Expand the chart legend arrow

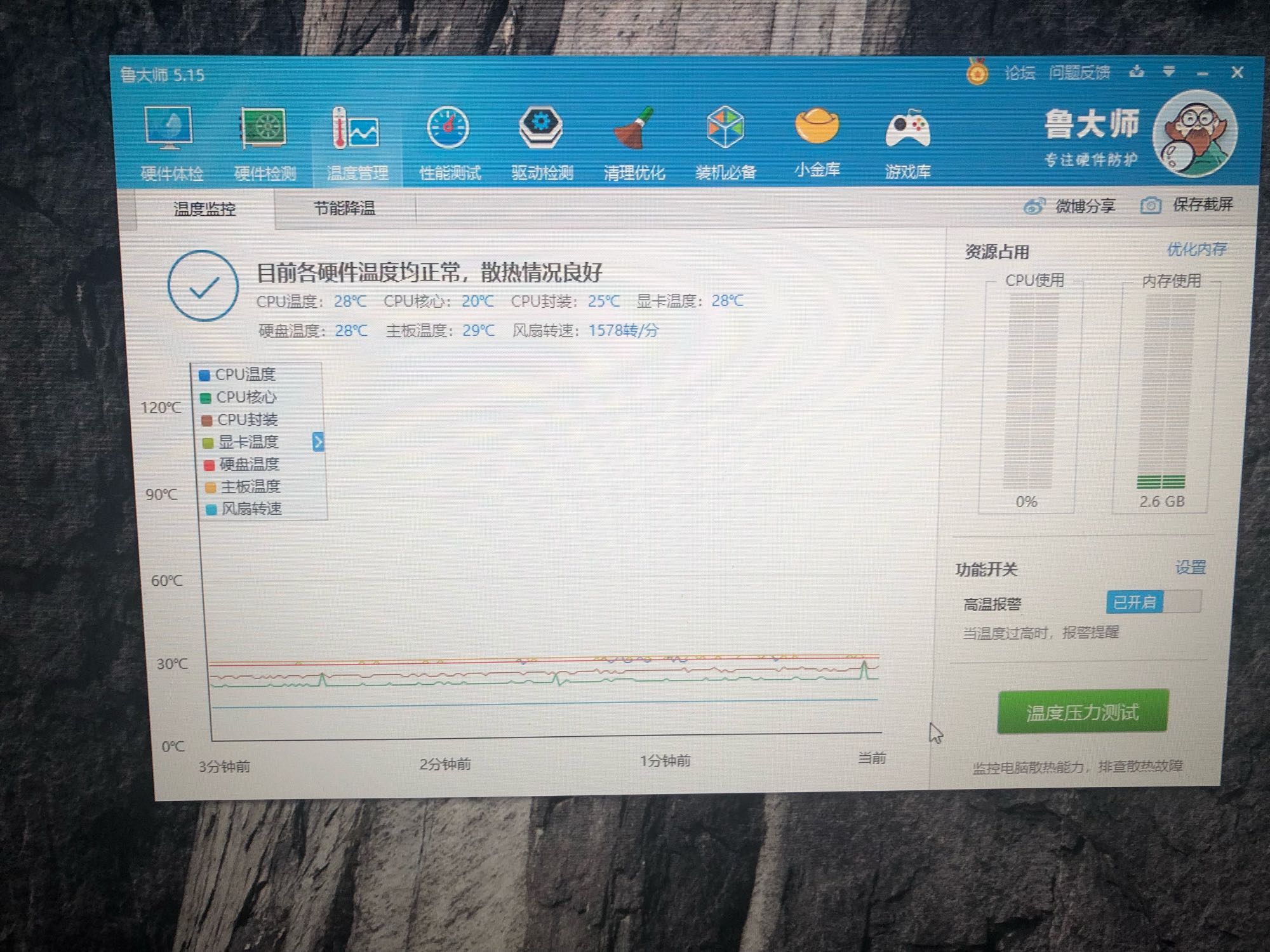click(318, 442)
